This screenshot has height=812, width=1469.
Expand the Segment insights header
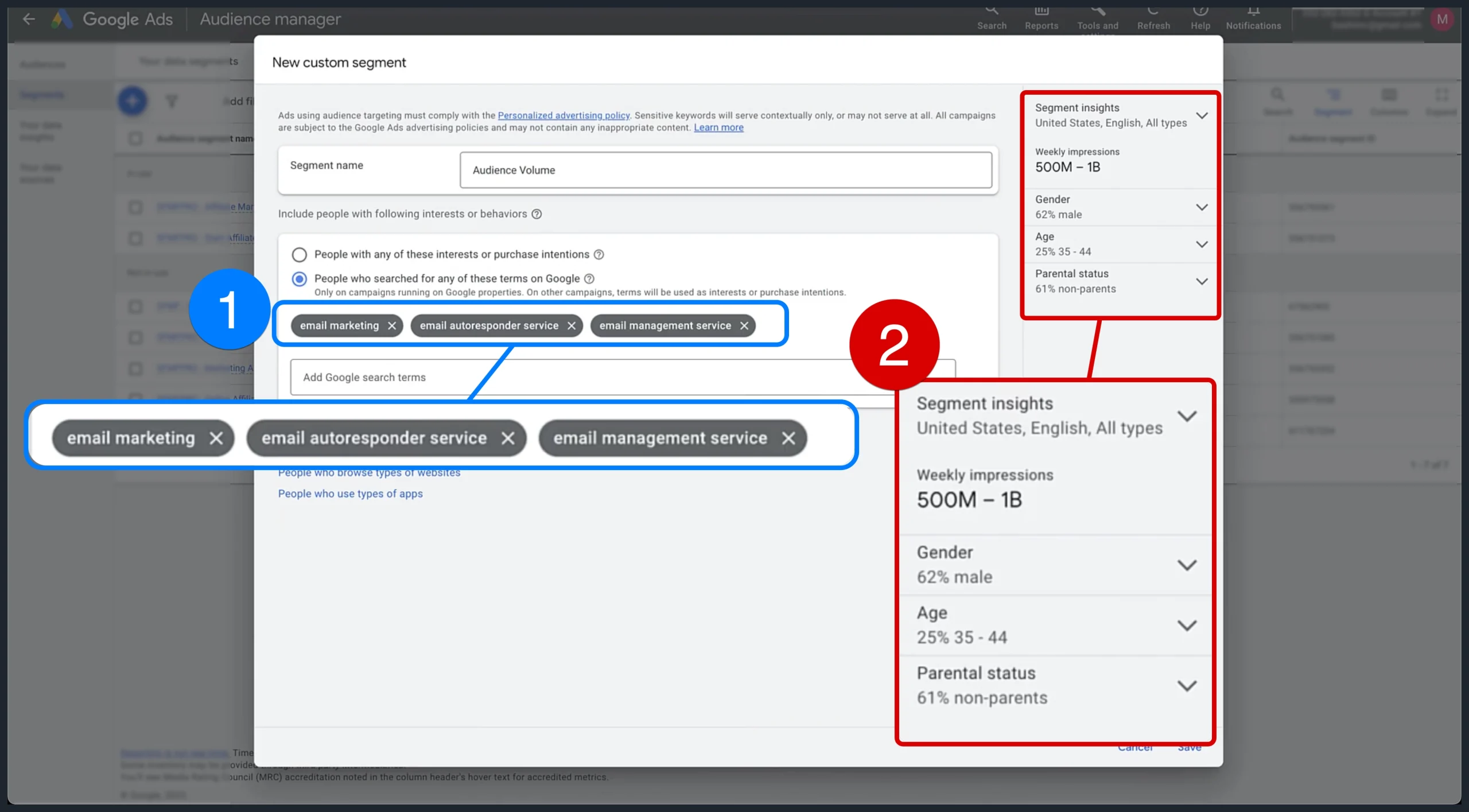pyautogui.click(x=1202, y=115)
